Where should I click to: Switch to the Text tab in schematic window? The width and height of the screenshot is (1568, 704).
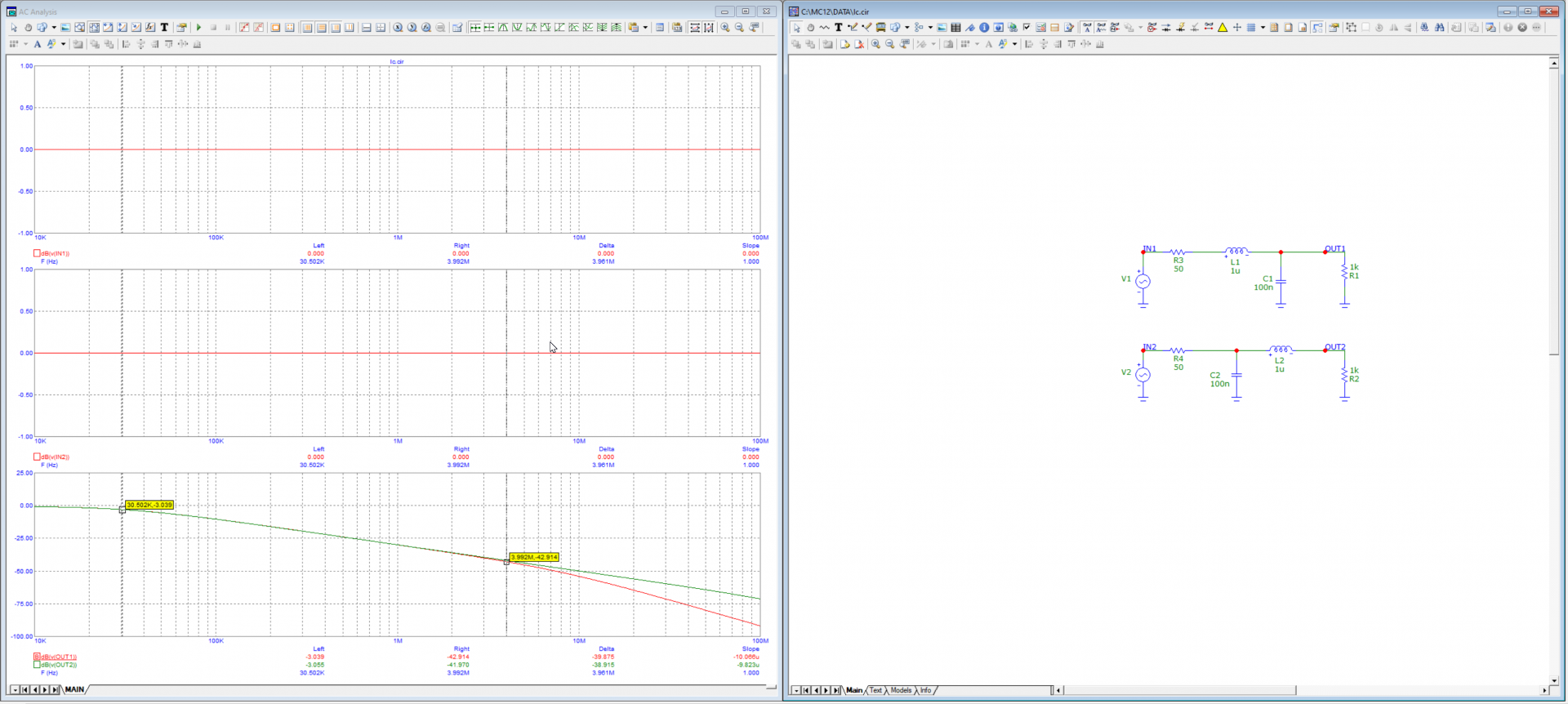[x=875, y=690]
